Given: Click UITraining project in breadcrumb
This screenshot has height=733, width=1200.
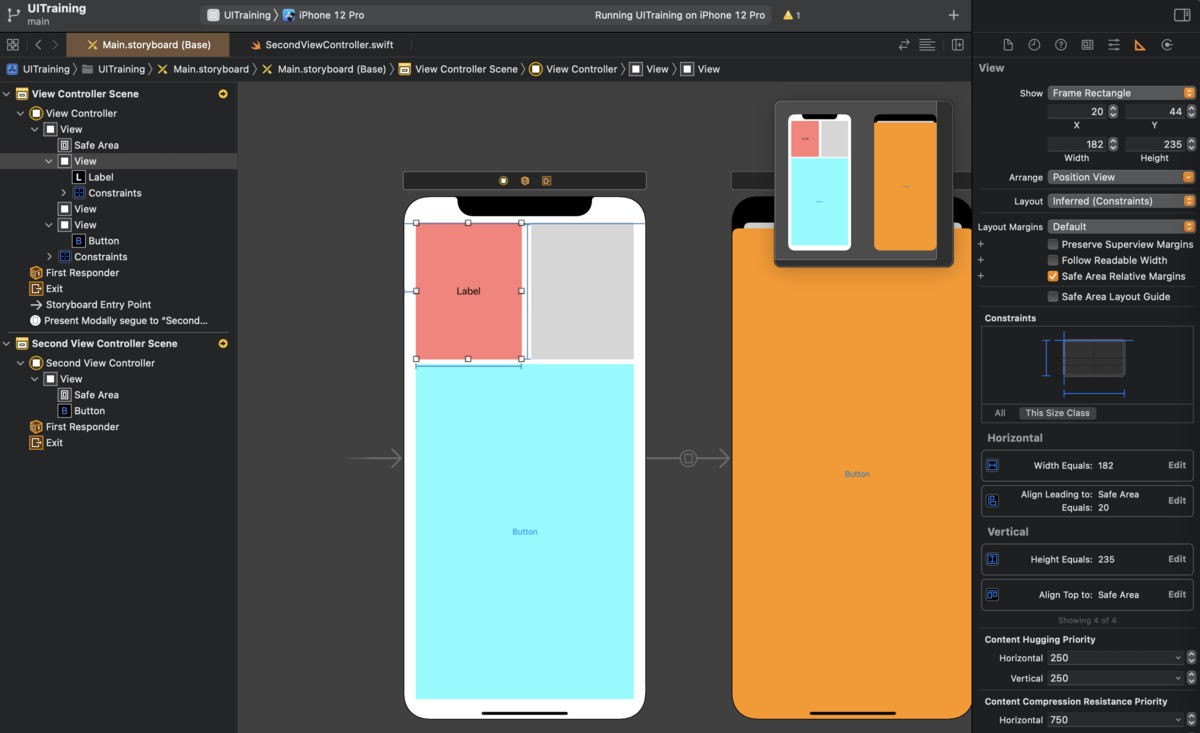Looking at the screenshot, I should tap(39, 69).
